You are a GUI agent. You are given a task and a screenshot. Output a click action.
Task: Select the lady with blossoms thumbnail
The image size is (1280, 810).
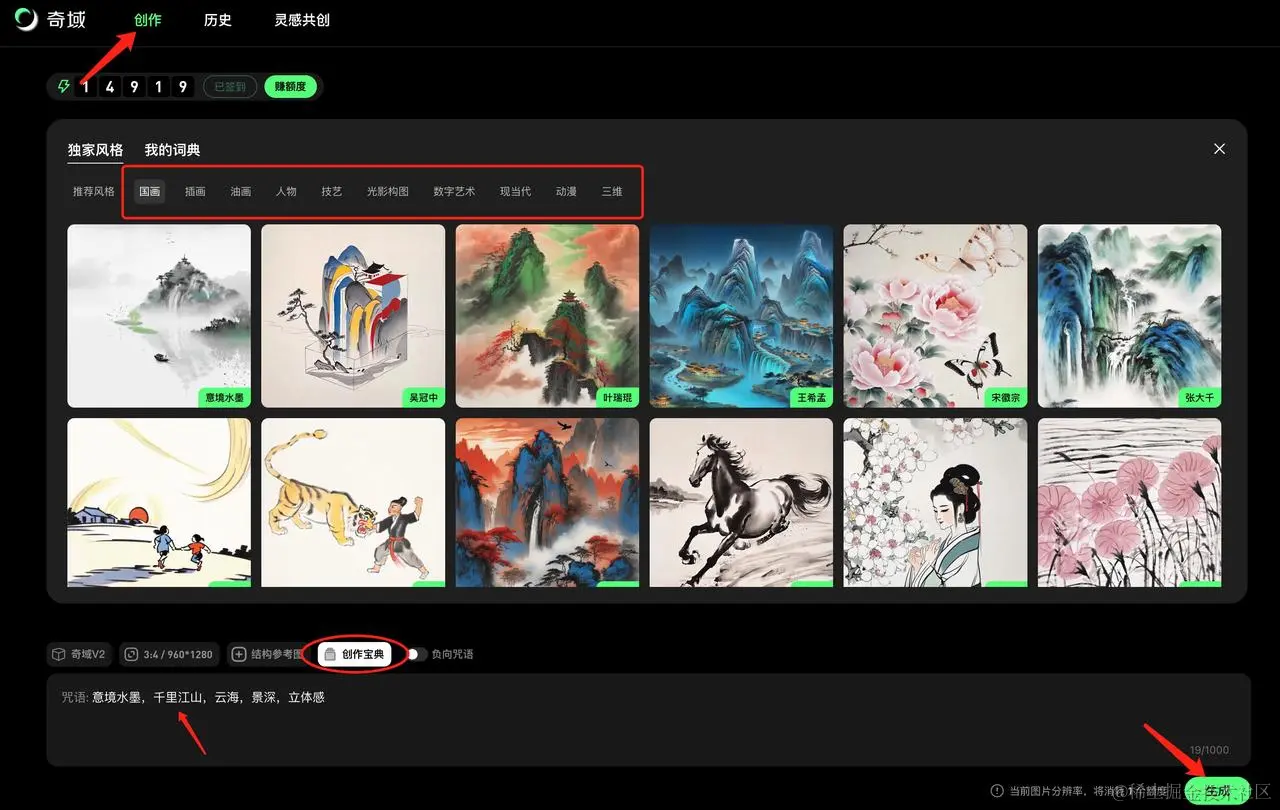click(935, 502)
